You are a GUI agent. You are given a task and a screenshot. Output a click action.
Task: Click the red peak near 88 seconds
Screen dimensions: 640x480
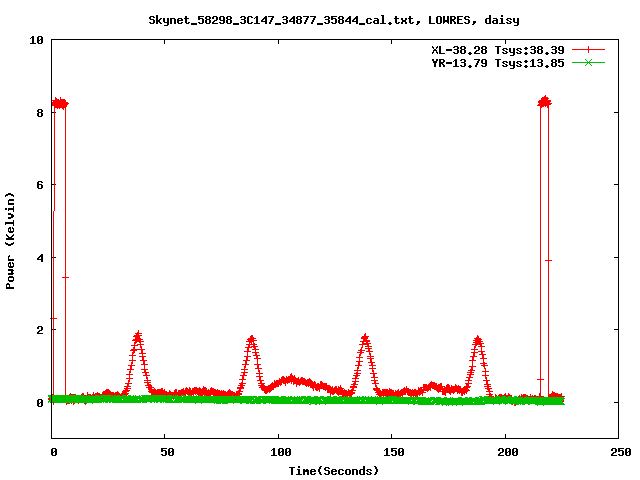(x=251, y=341)
